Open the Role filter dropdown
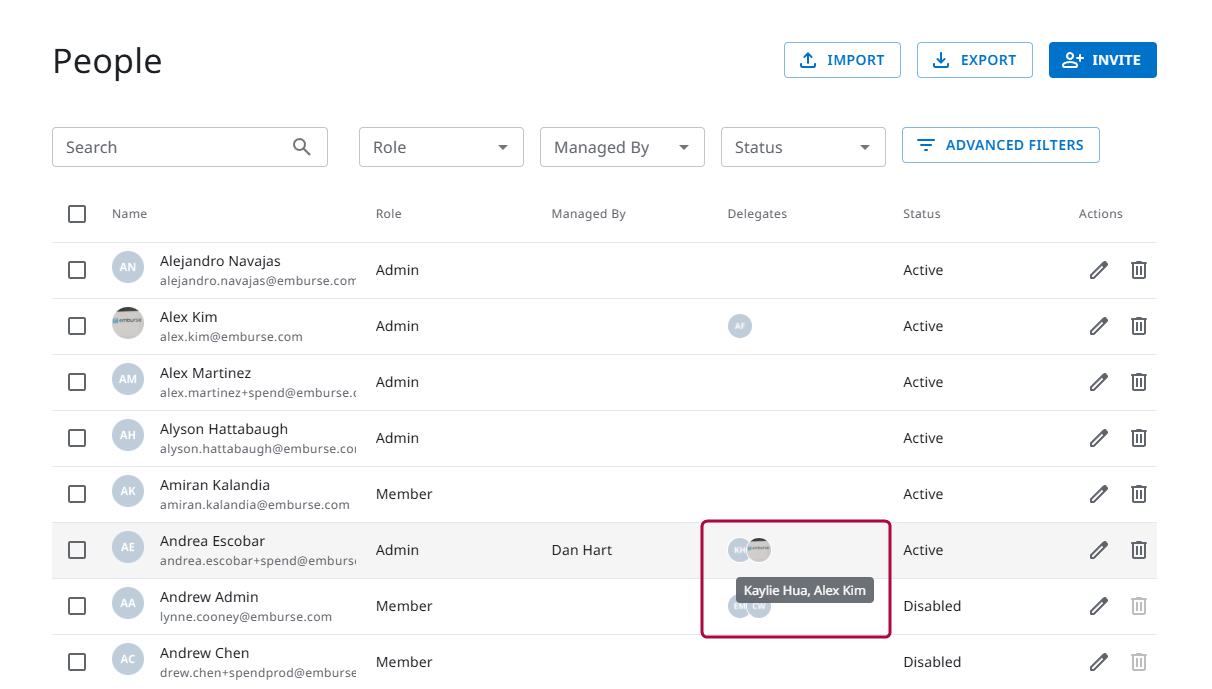Screen dimensions: 1212x689 click(x=441, y=146)
